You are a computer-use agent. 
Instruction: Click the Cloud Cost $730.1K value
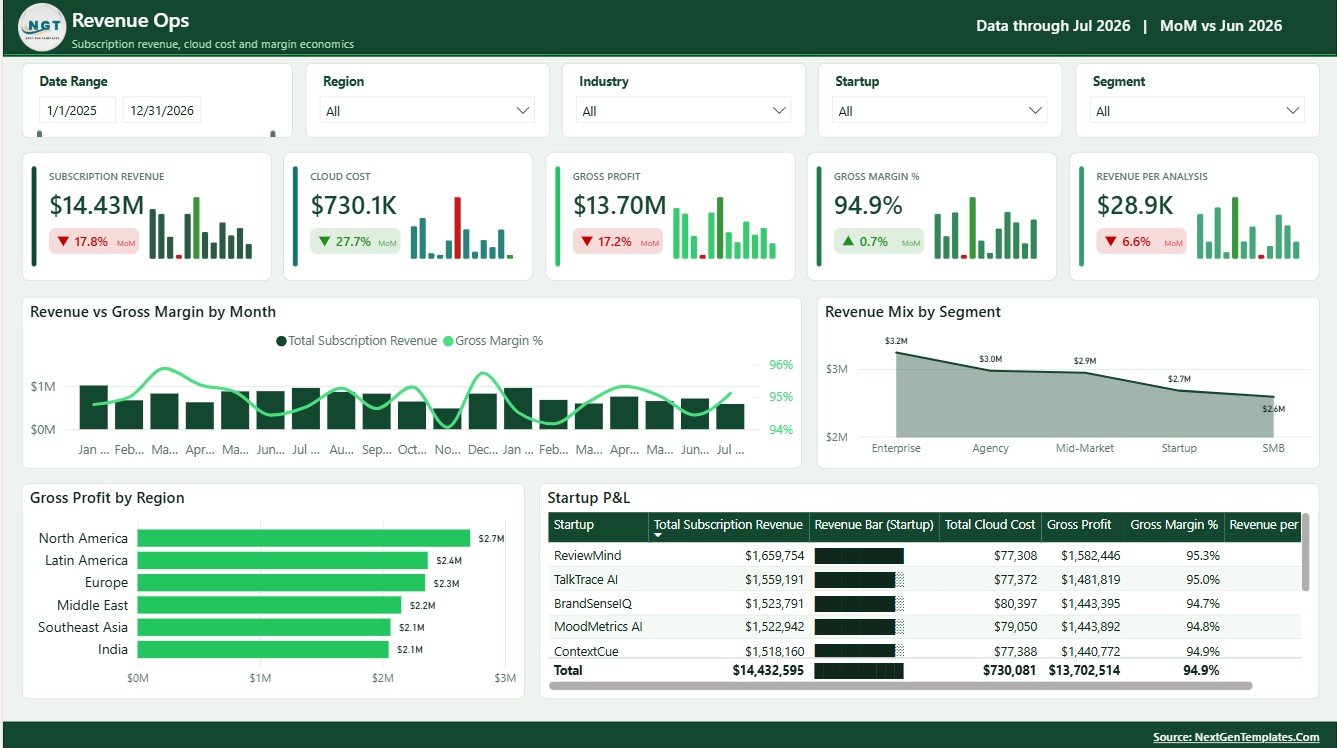[354, 205]
